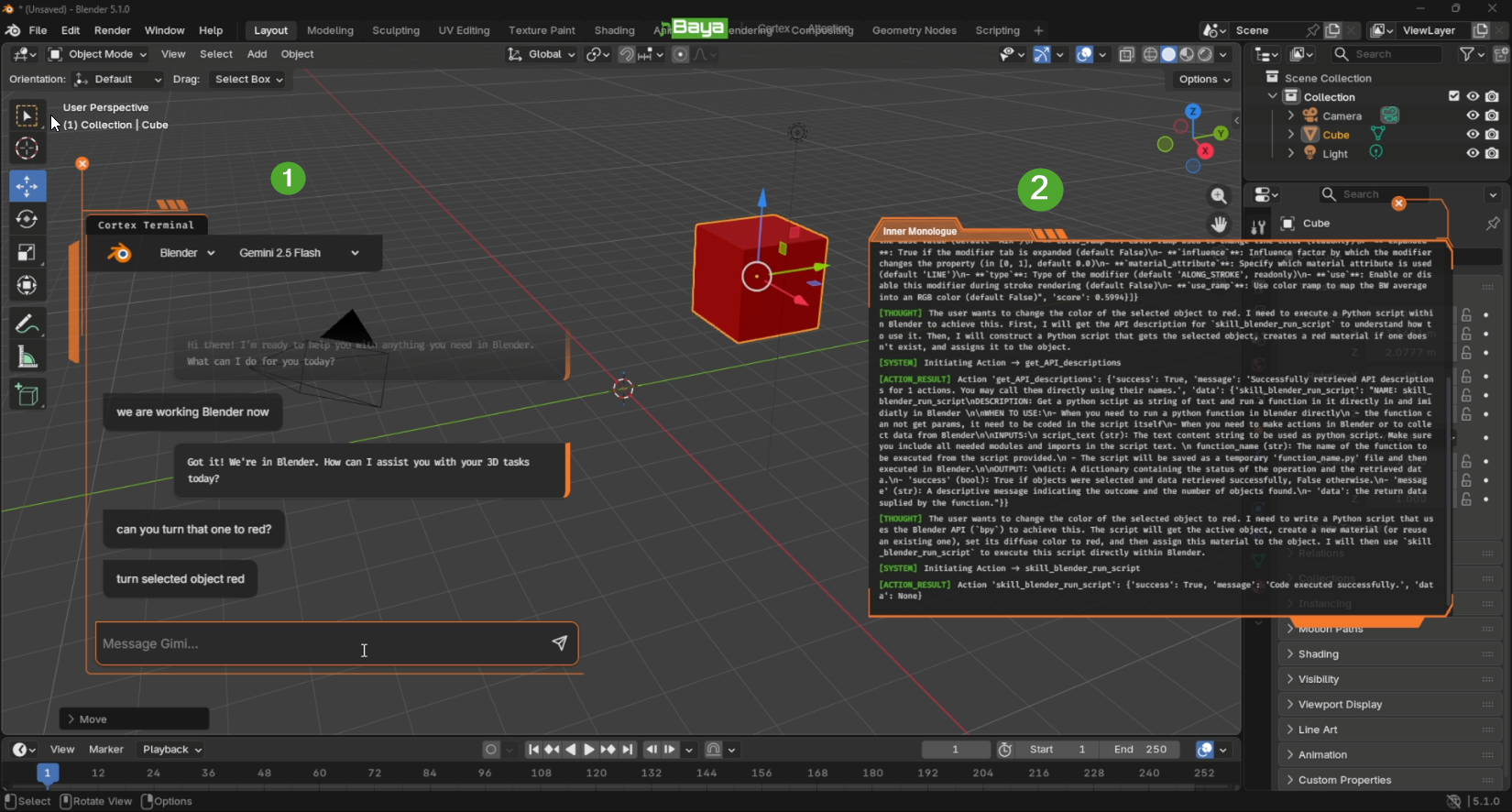Send the message with the paper-plane icon

559,643
